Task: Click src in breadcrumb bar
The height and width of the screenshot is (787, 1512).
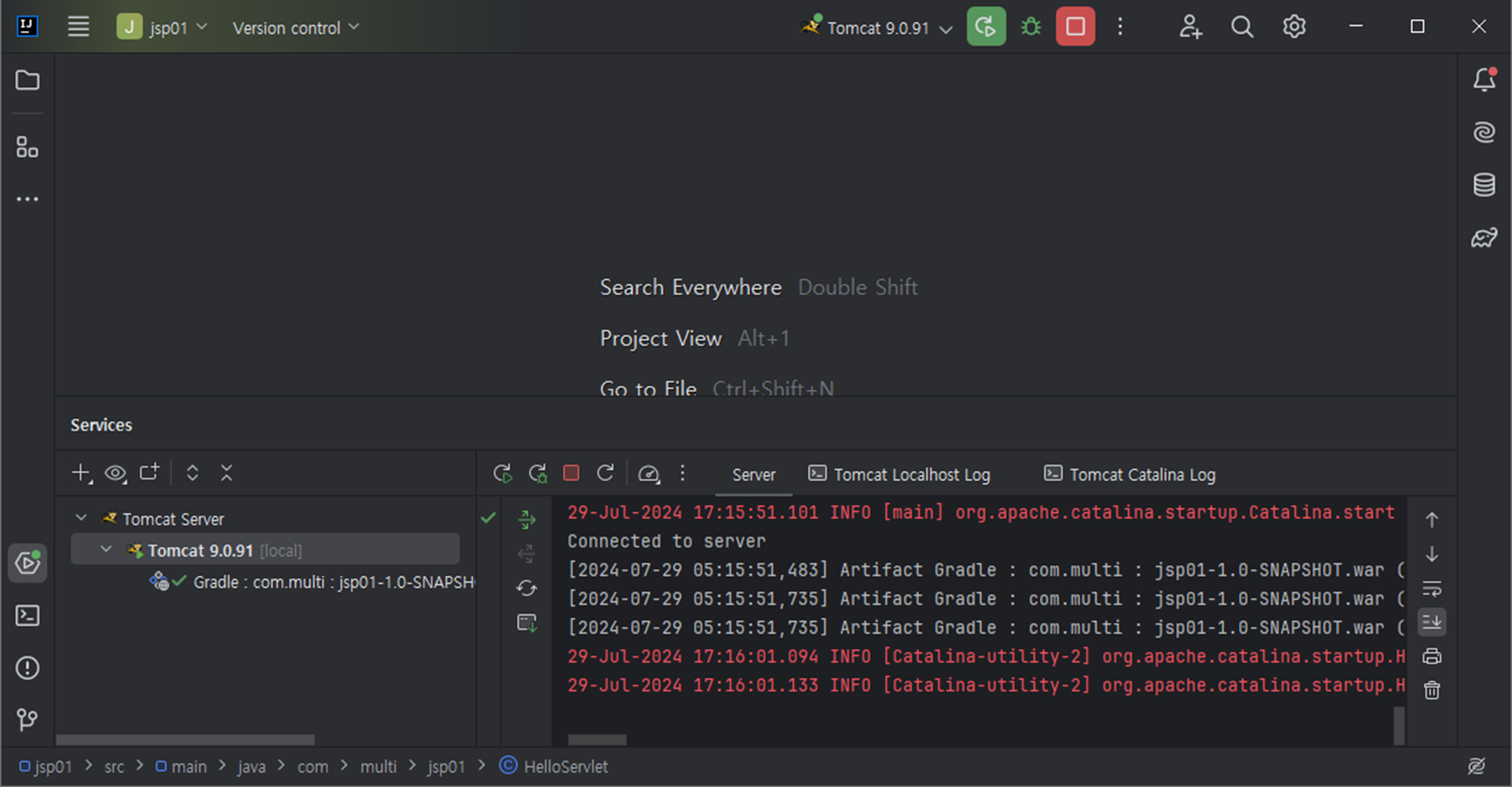Action: pos(114,766)
